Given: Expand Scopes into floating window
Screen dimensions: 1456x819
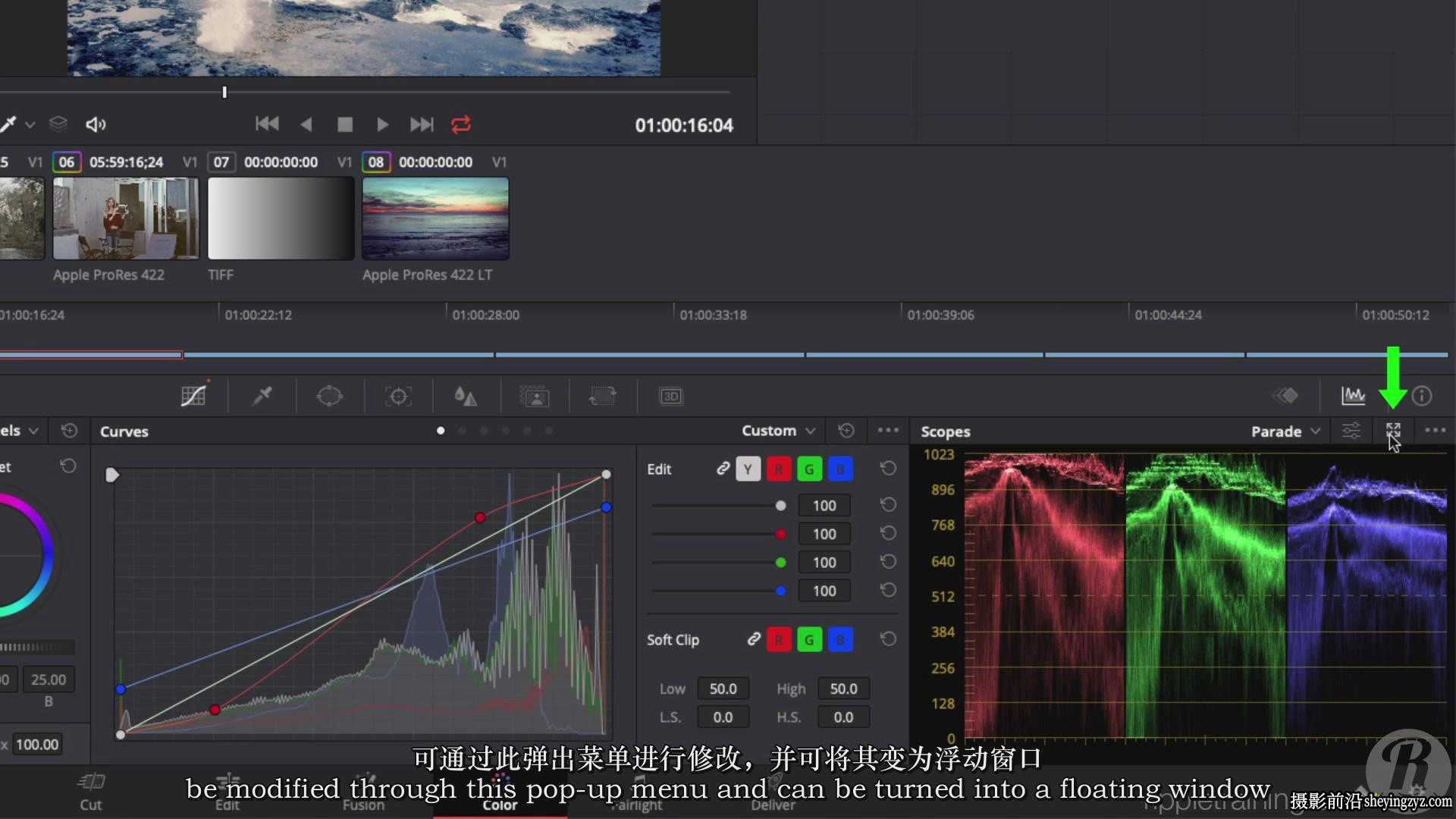Looking at the screenshot, I should point(1393,431).
